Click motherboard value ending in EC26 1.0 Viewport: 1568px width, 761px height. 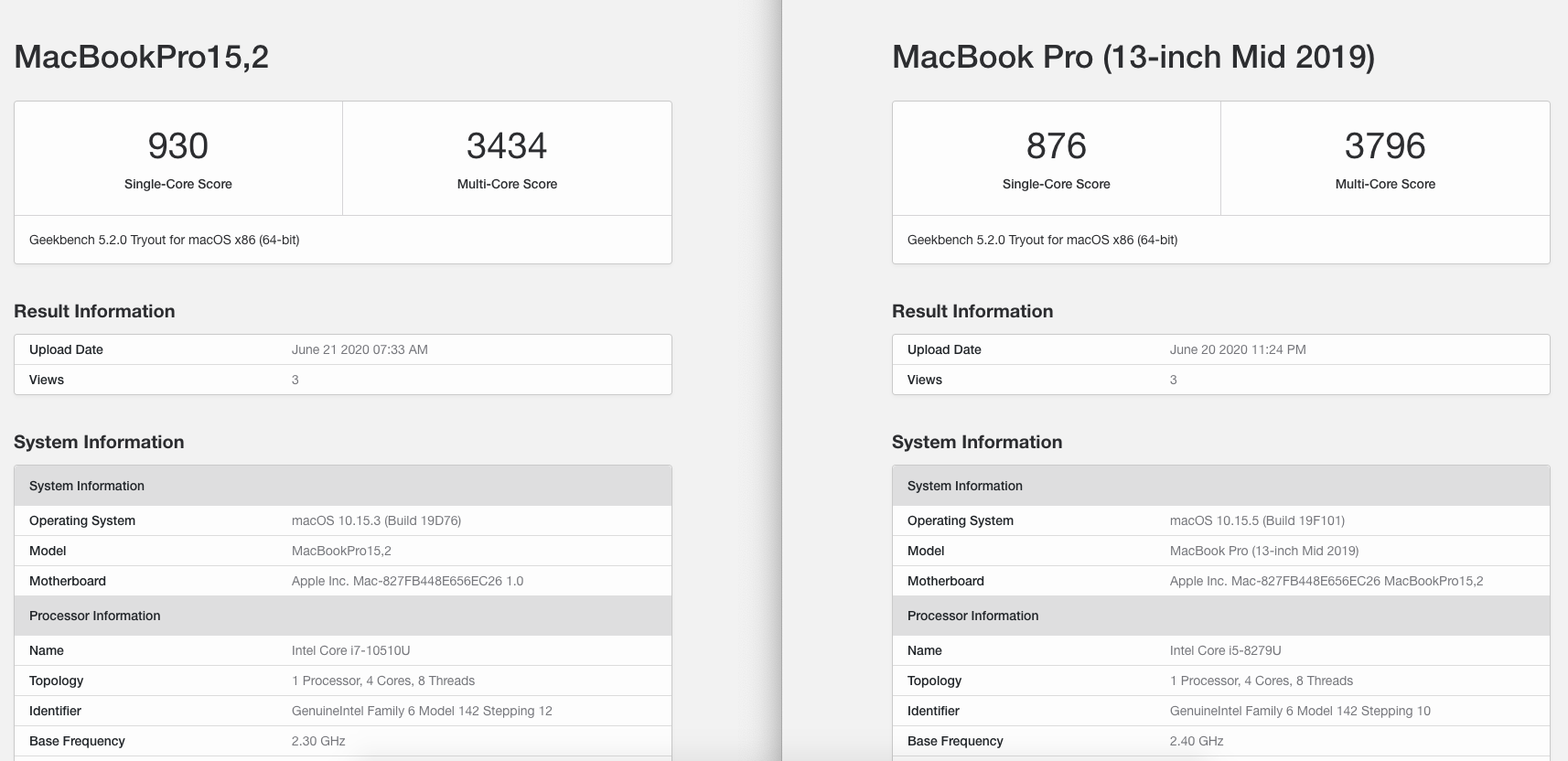408,581
